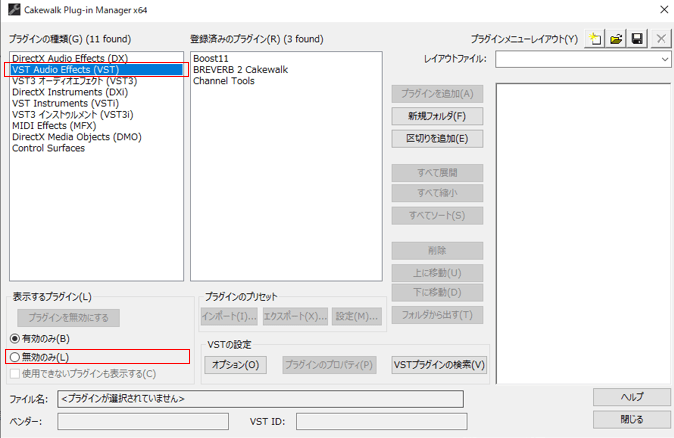This screenshot has width=674, height=438.
Task: Click the プラグインを無効にする button
Action: 68,318
